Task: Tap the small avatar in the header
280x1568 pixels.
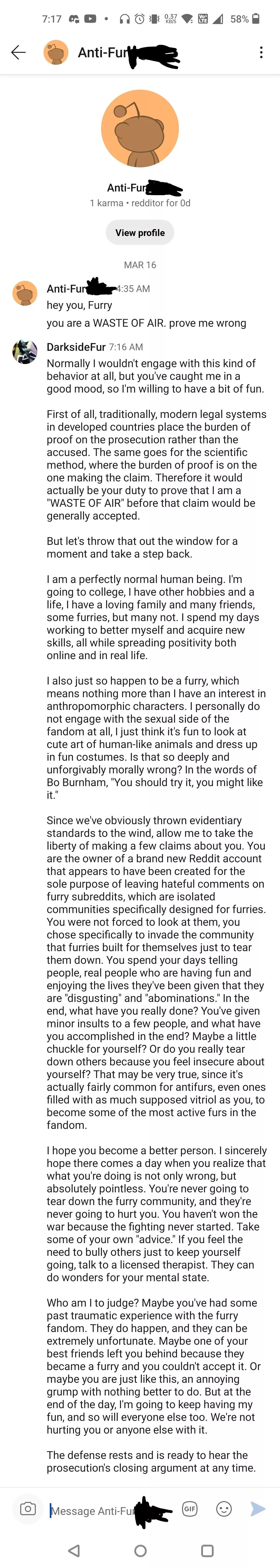Action: [x=55, y=52]
